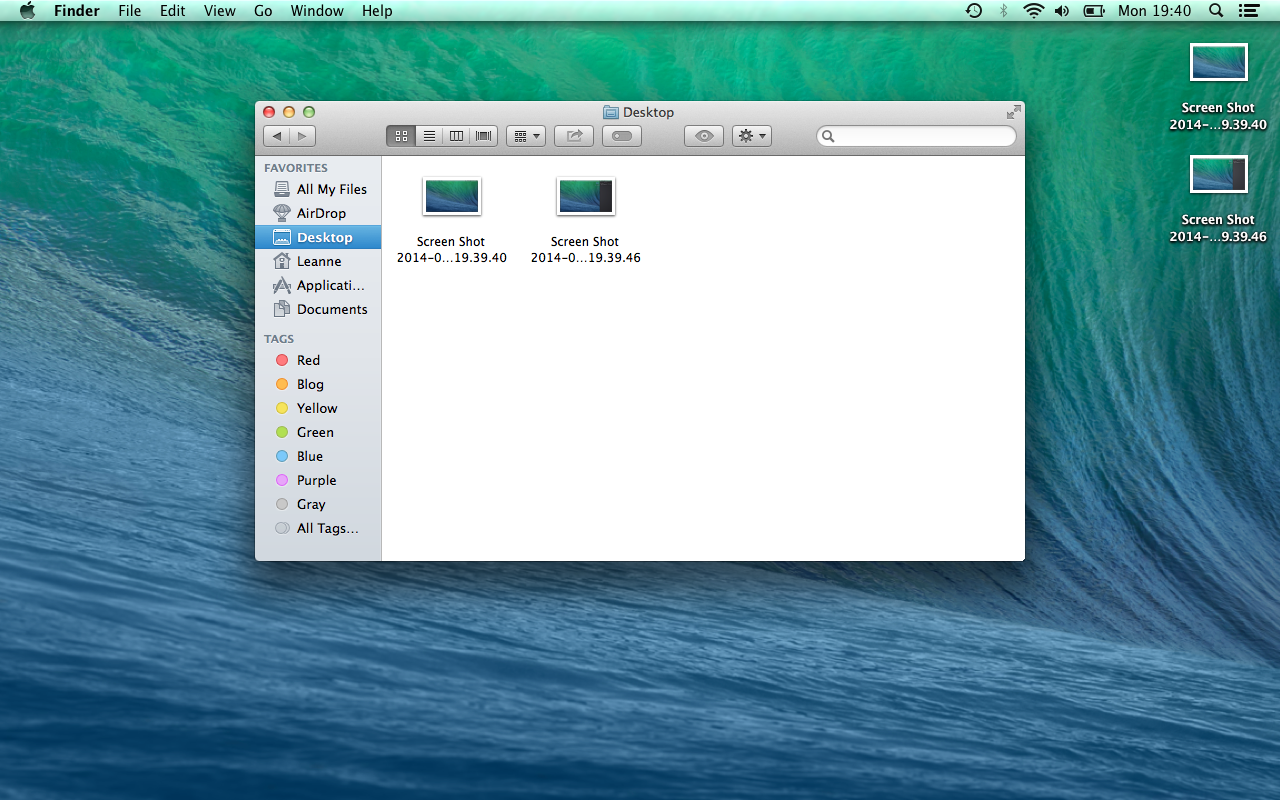Open the Leanne home folder
Screen dimensions: 1280x800
(x=318, y=261)
